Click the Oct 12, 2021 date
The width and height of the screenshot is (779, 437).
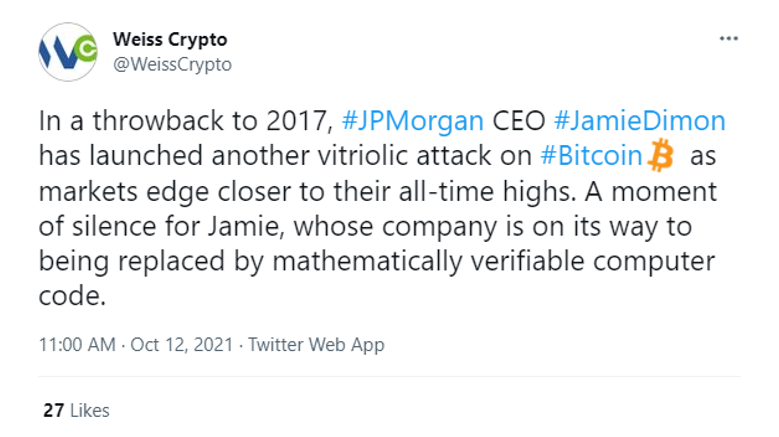tap(181, 344)
